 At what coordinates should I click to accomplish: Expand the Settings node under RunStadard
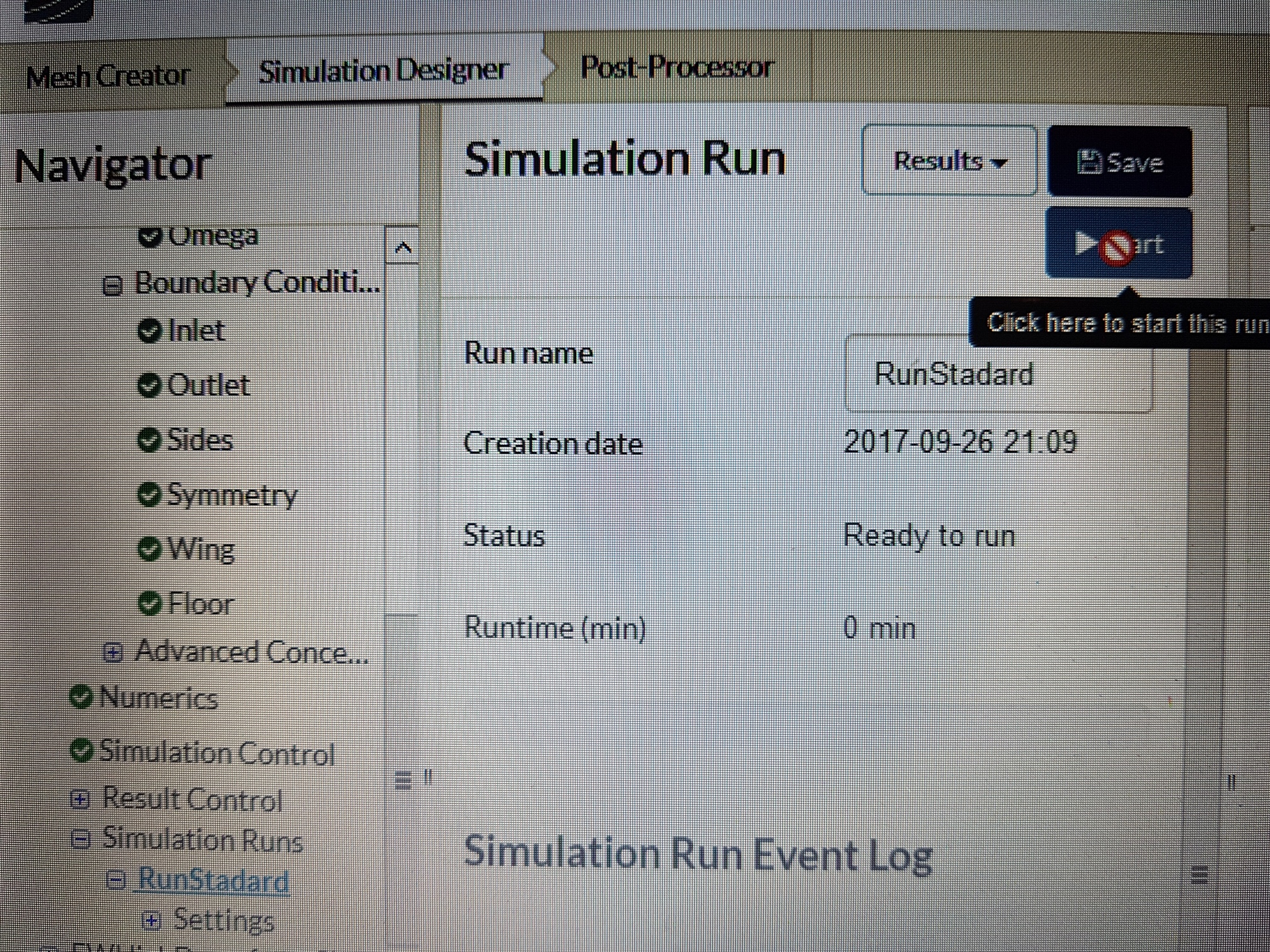151,920
